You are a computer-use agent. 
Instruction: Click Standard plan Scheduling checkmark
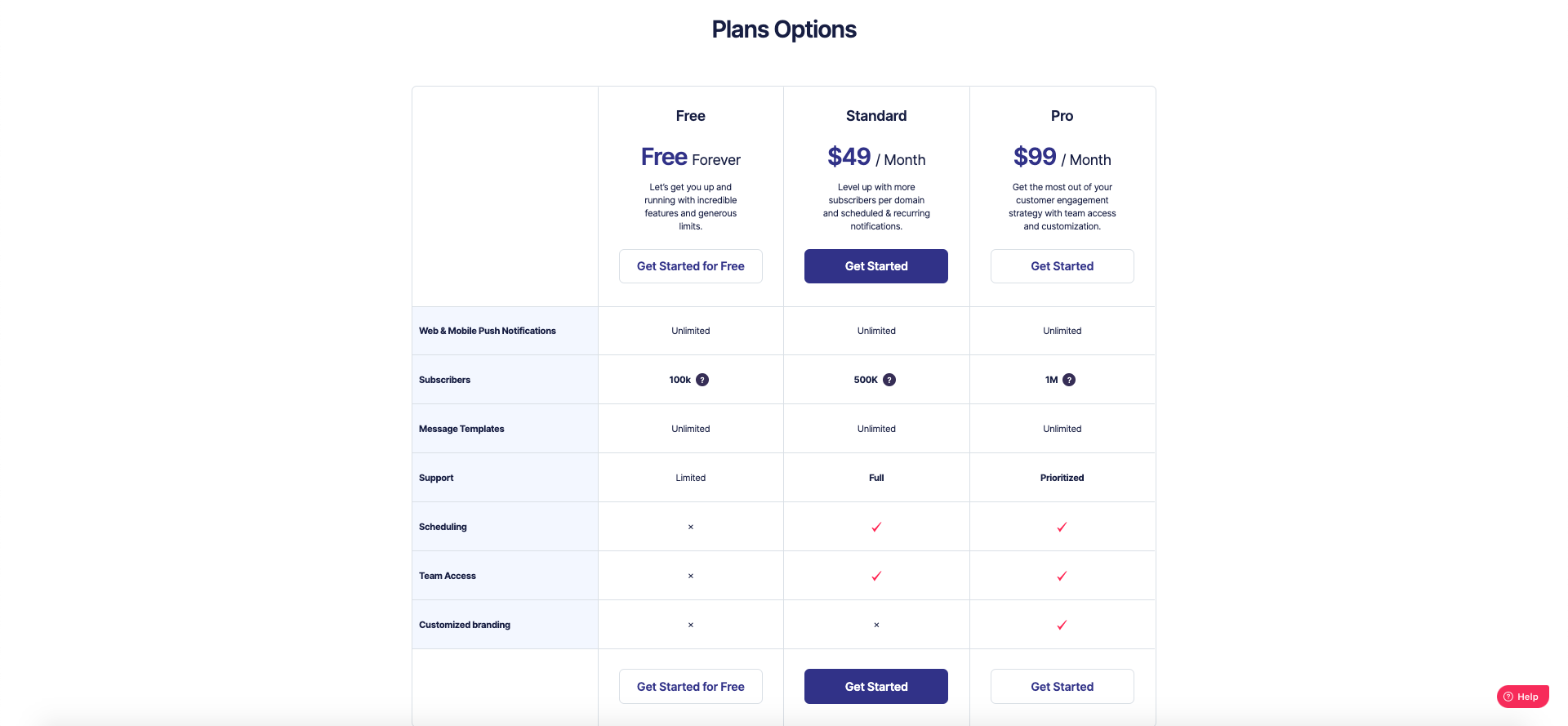pos(876,527)
